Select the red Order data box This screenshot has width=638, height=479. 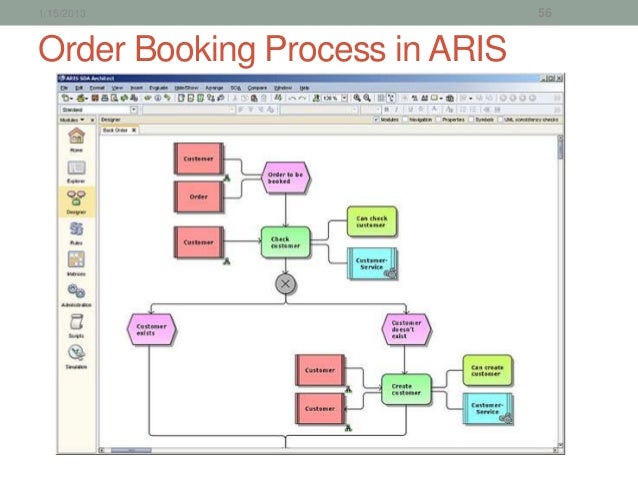pos(199,197)
